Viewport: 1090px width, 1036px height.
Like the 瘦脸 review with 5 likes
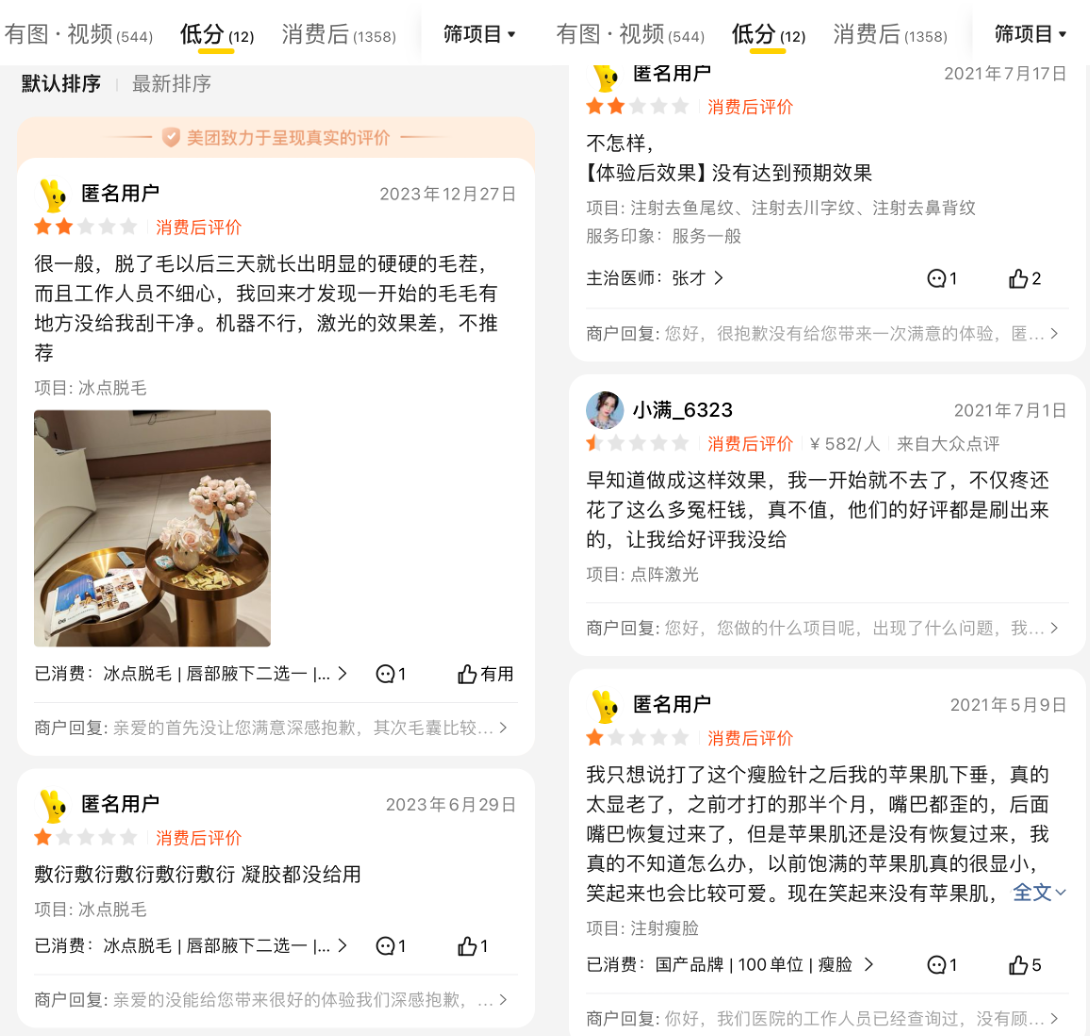coord(1025,964)
